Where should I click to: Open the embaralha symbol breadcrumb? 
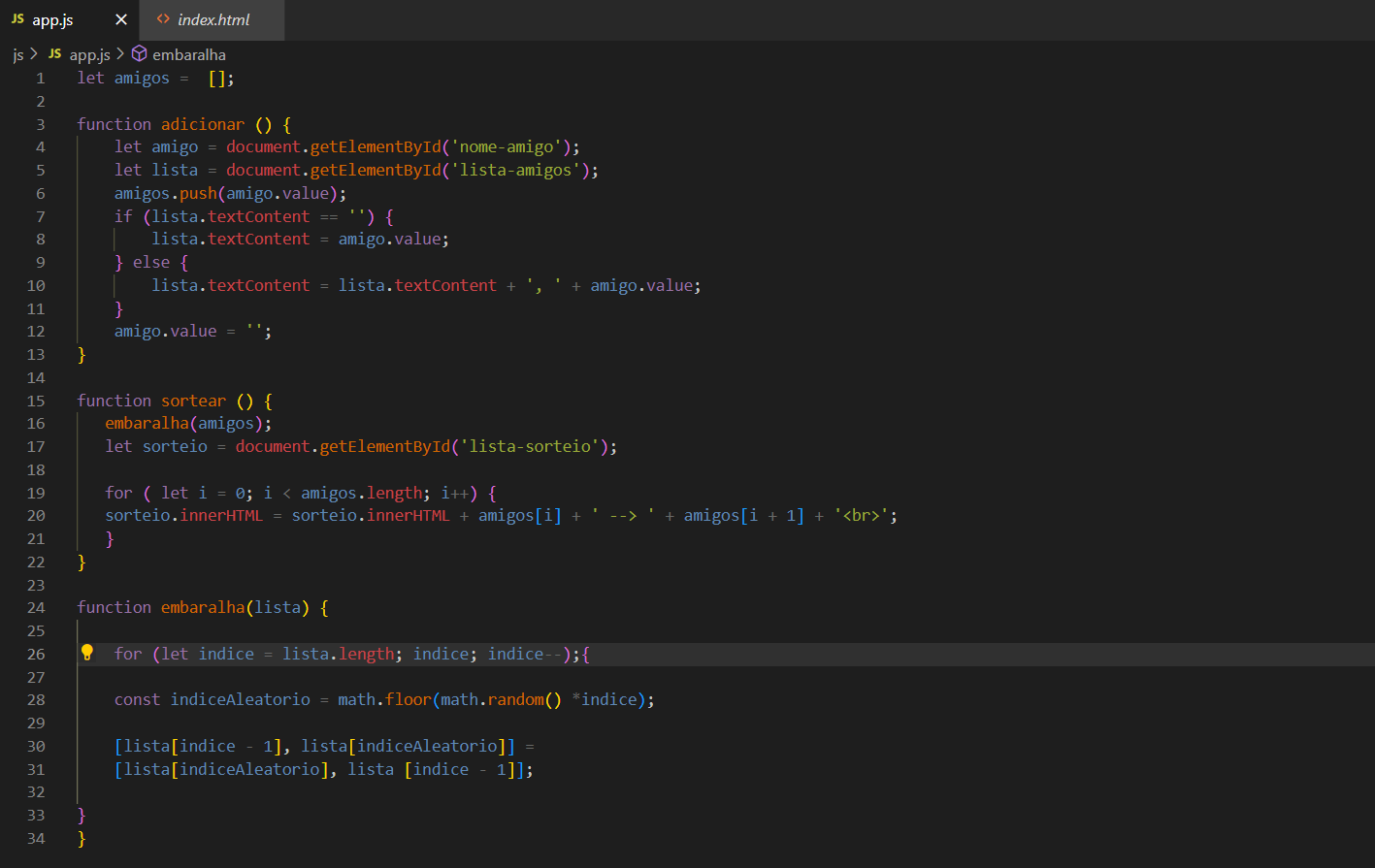[179, 54]
